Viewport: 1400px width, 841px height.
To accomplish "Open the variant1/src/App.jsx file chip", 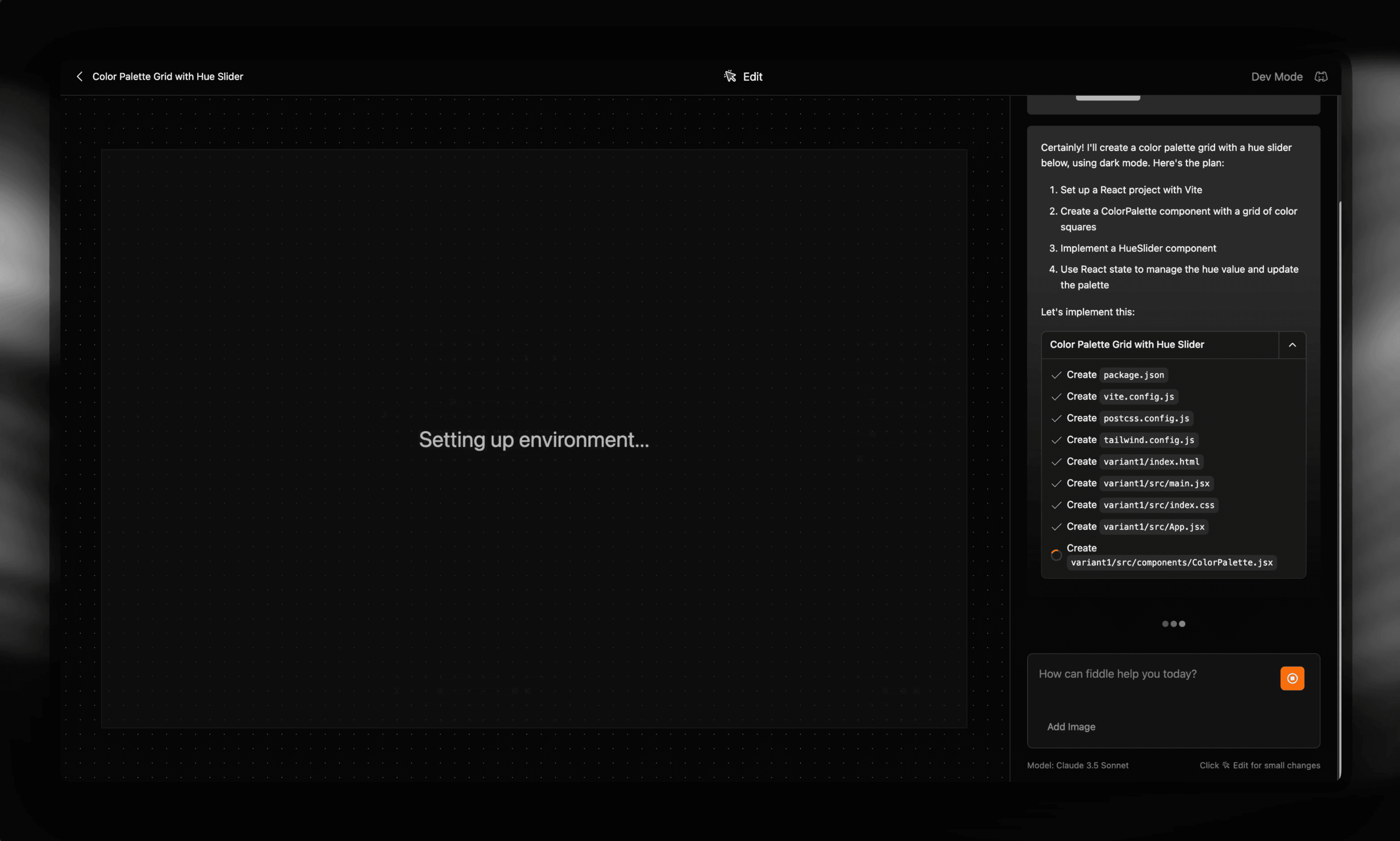I will tap(1154, 527).
